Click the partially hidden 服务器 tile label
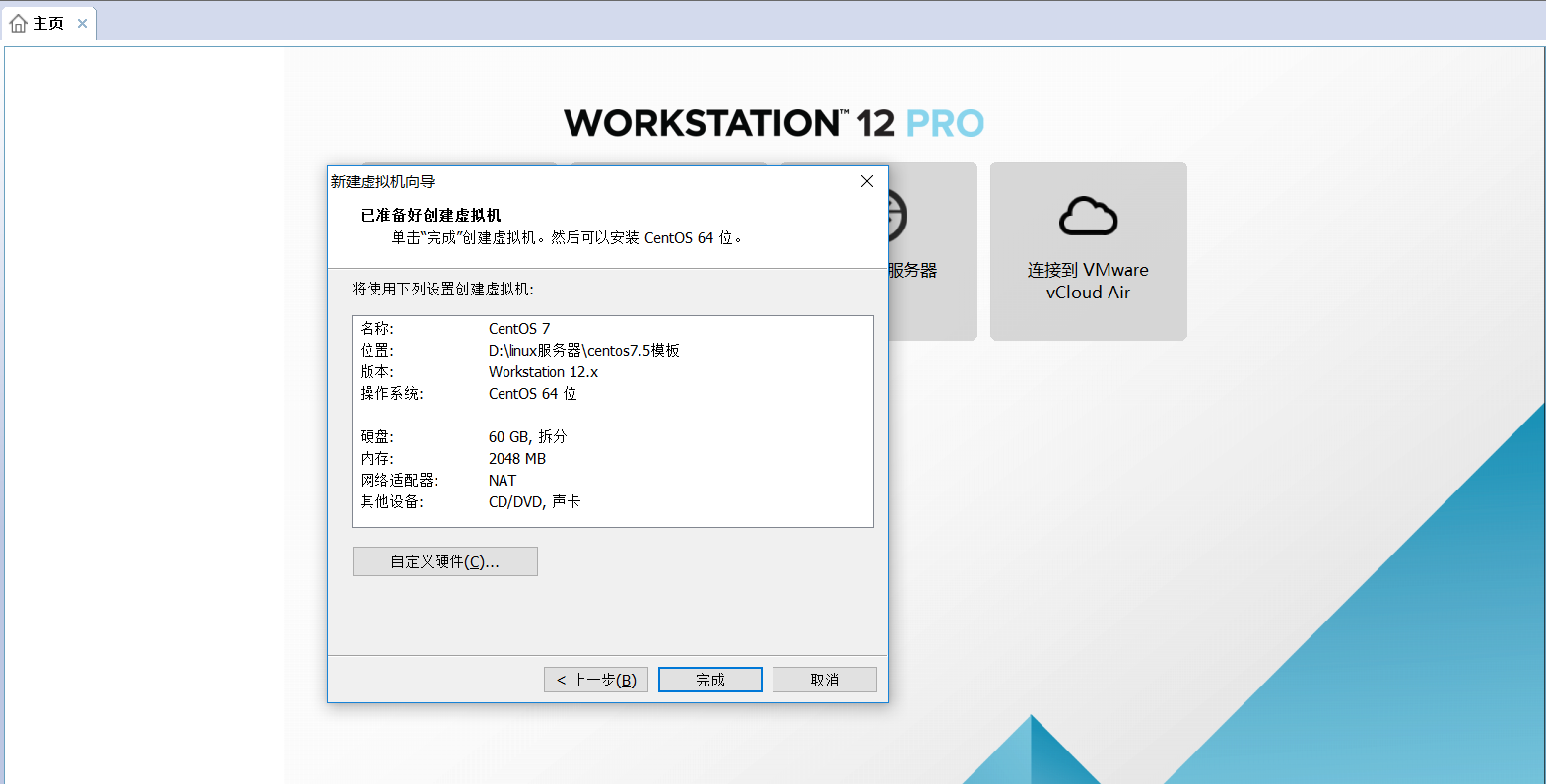 click(912, 270)
